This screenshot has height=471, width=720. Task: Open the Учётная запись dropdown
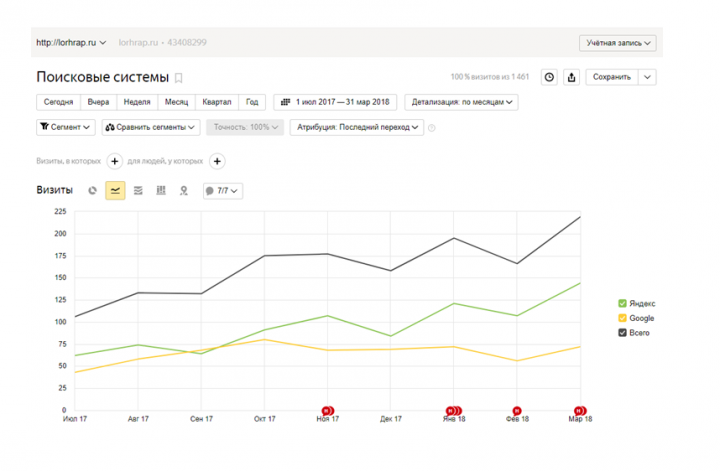click(x=618, y=43)
